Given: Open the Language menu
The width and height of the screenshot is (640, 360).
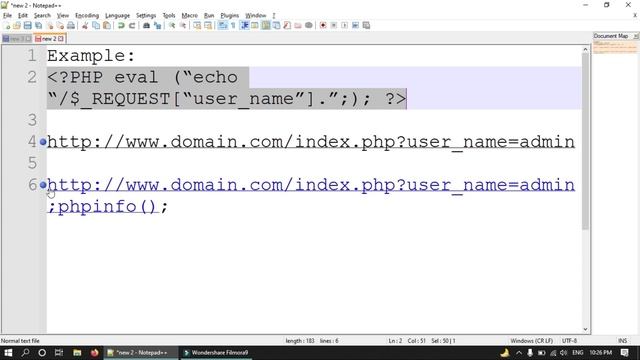Looking at the screenshot, I should coord(118,16).
